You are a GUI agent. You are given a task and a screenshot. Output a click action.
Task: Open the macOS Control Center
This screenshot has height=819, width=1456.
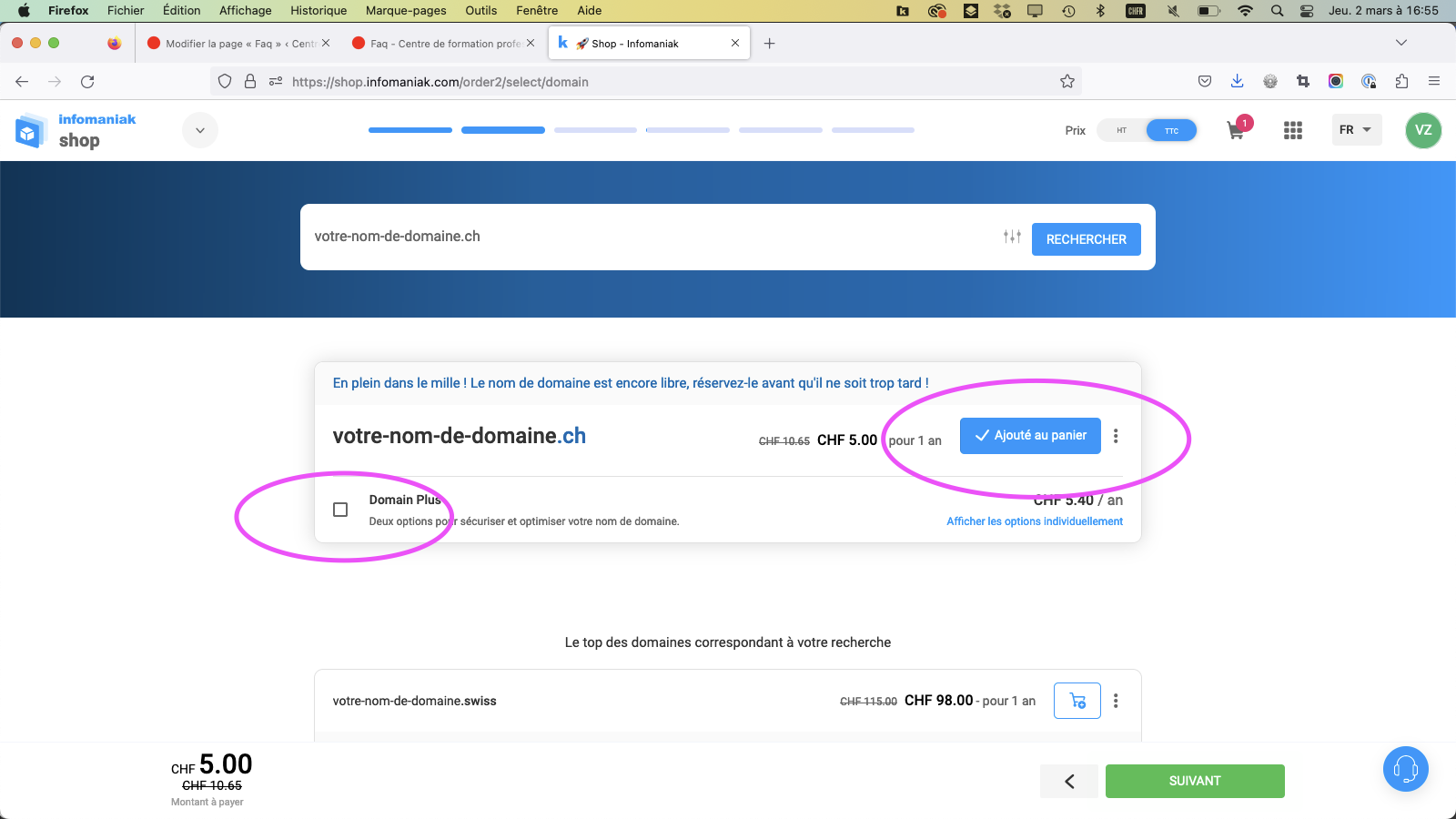pyautogui.click(x=1307, y=11)
